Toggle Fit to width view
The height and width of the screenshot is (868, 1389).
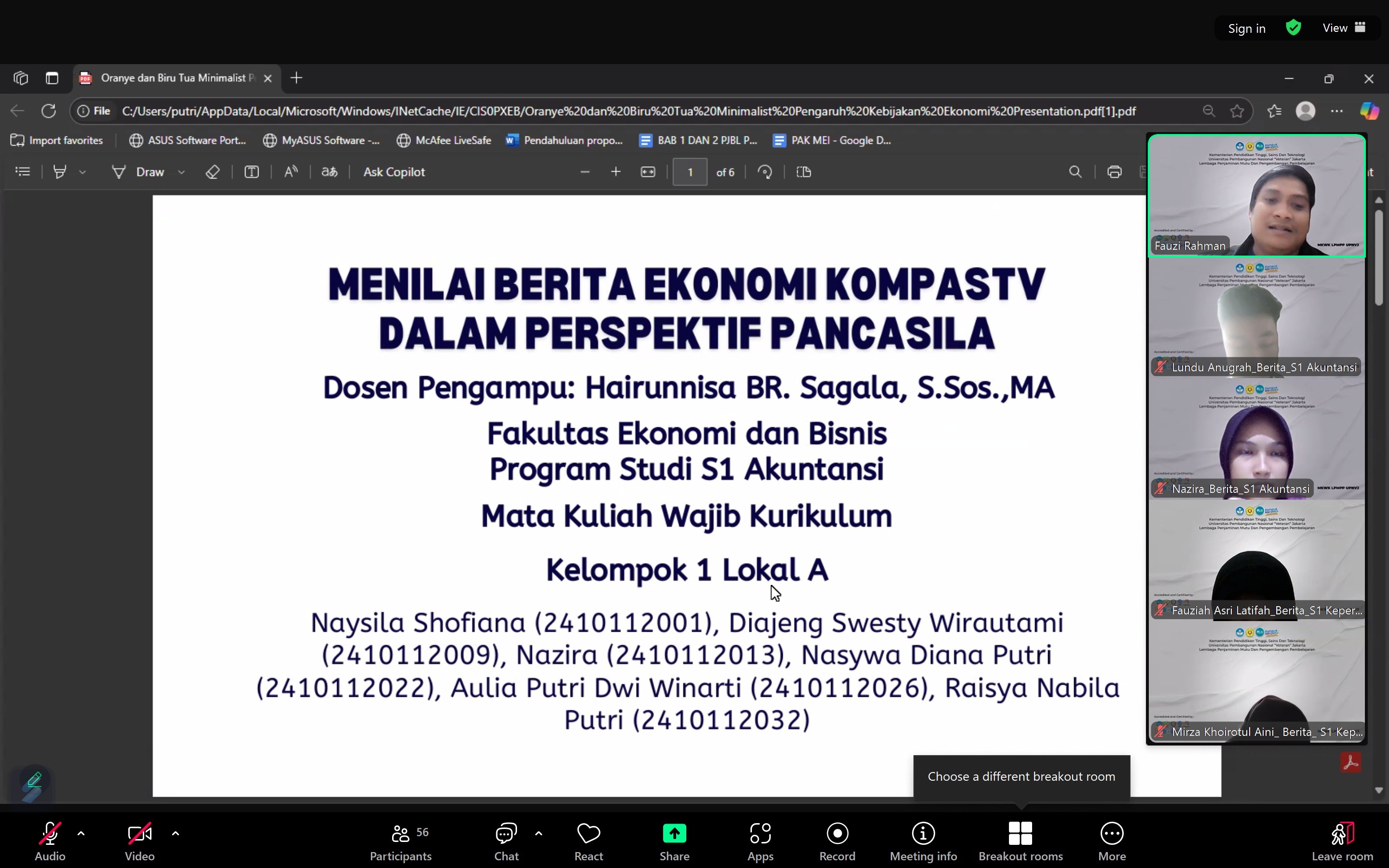[x=648, y=172]
